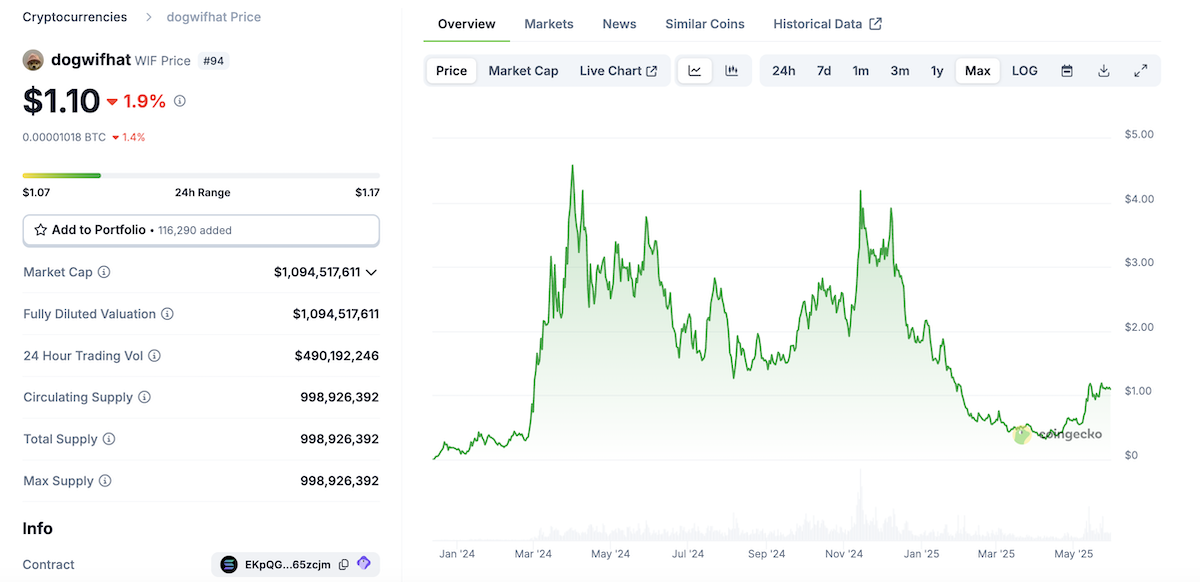Open the dogwifhat coin logo
Image resolution: width=1200 pixels, height=582 pixels.
click(33, 60)
